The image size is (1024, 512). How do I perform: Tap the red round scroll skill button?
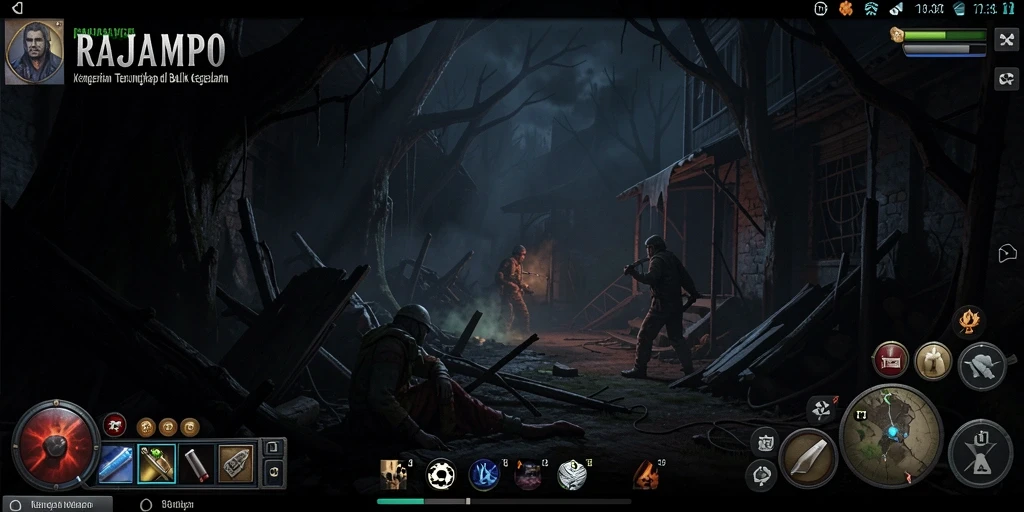coord(890,360)
